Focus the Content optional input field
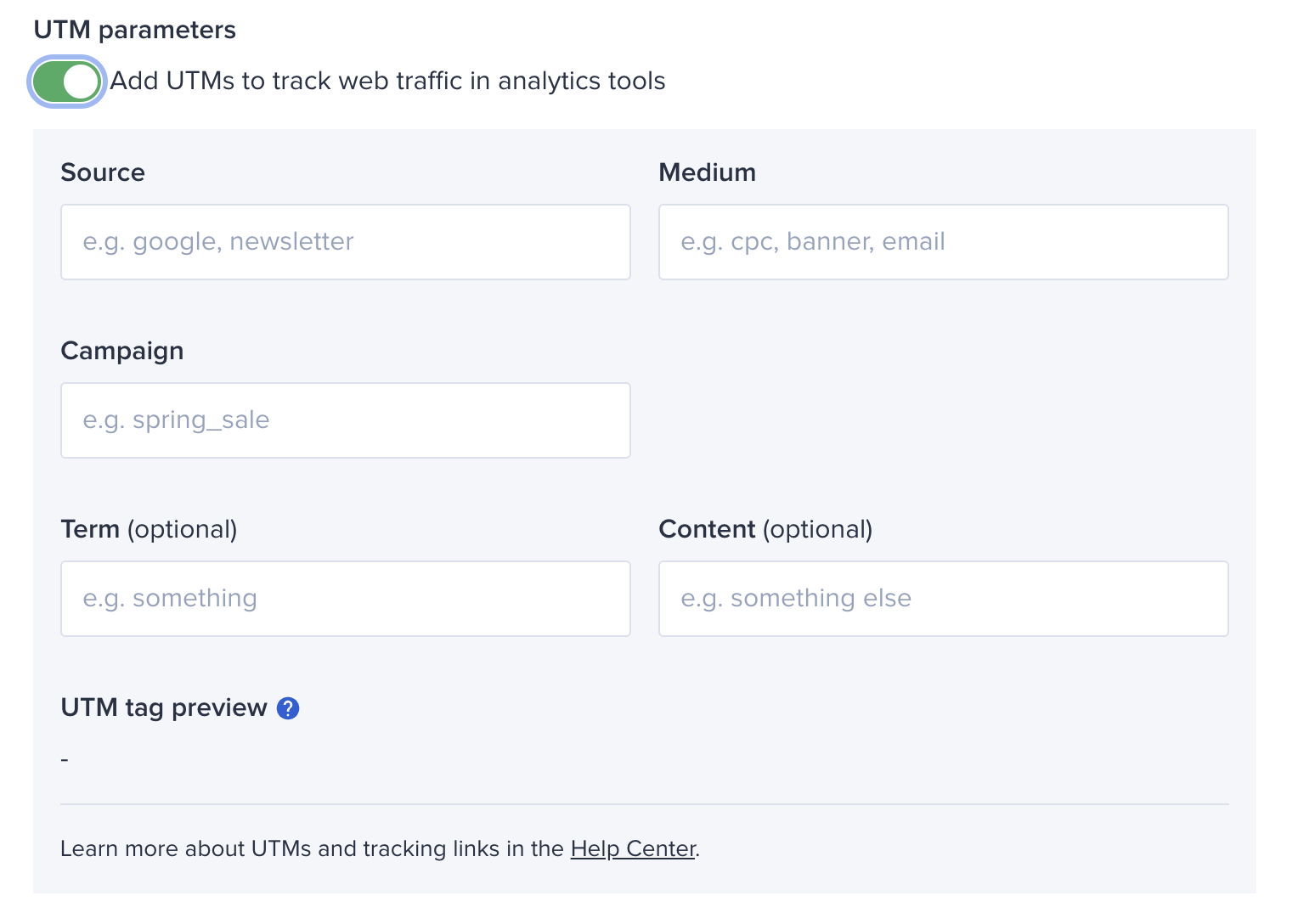 [x=944, y=599]
